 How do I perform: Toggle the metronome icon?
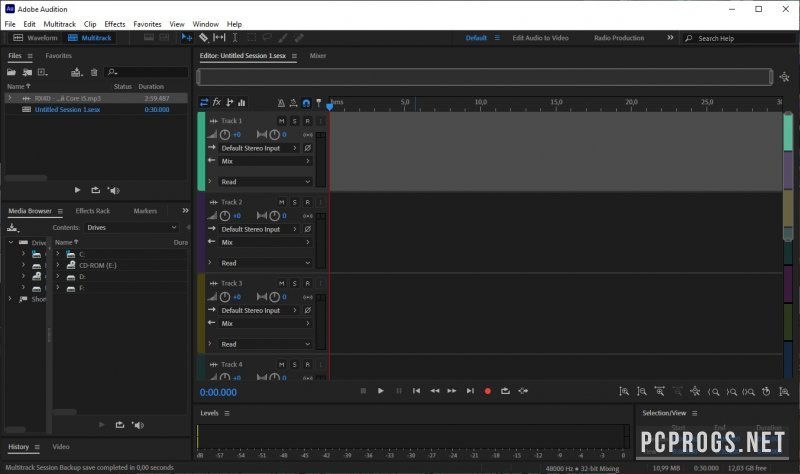point(281,103)
